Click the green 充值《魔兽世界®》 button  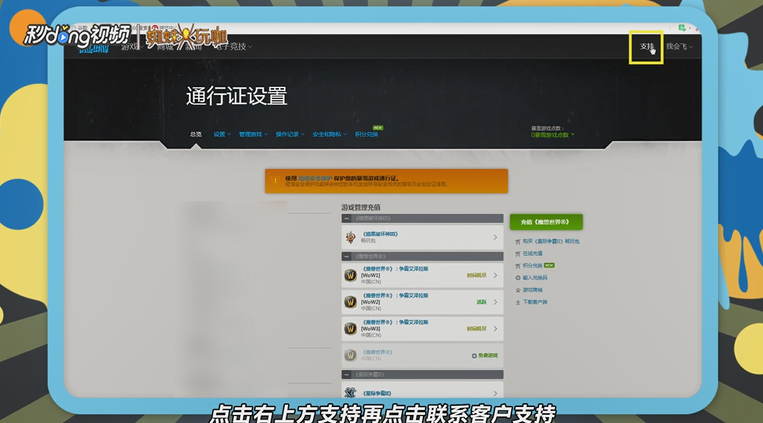pos(546,222)
